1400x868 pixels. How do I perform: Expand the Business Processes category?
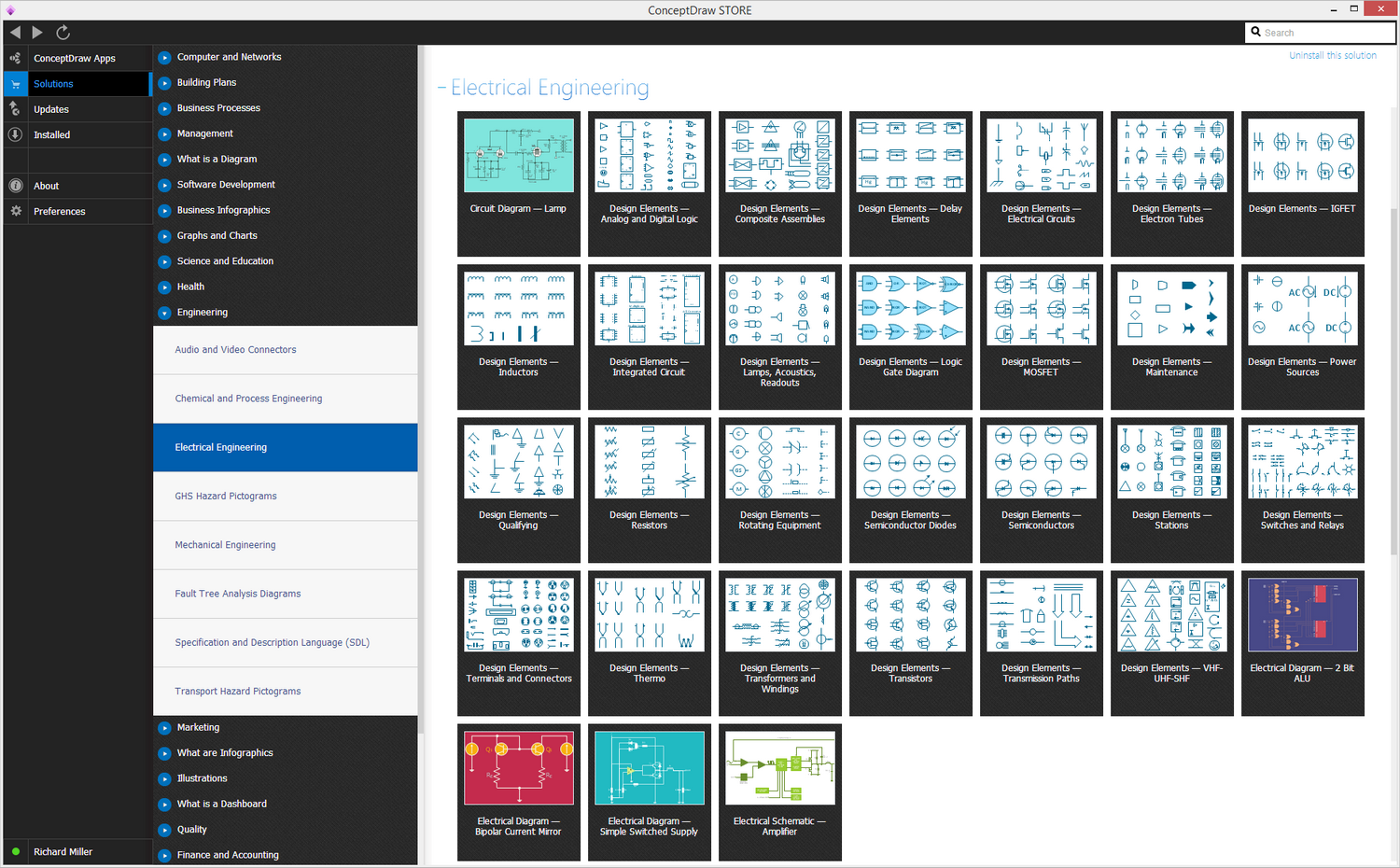pos(164,108)
